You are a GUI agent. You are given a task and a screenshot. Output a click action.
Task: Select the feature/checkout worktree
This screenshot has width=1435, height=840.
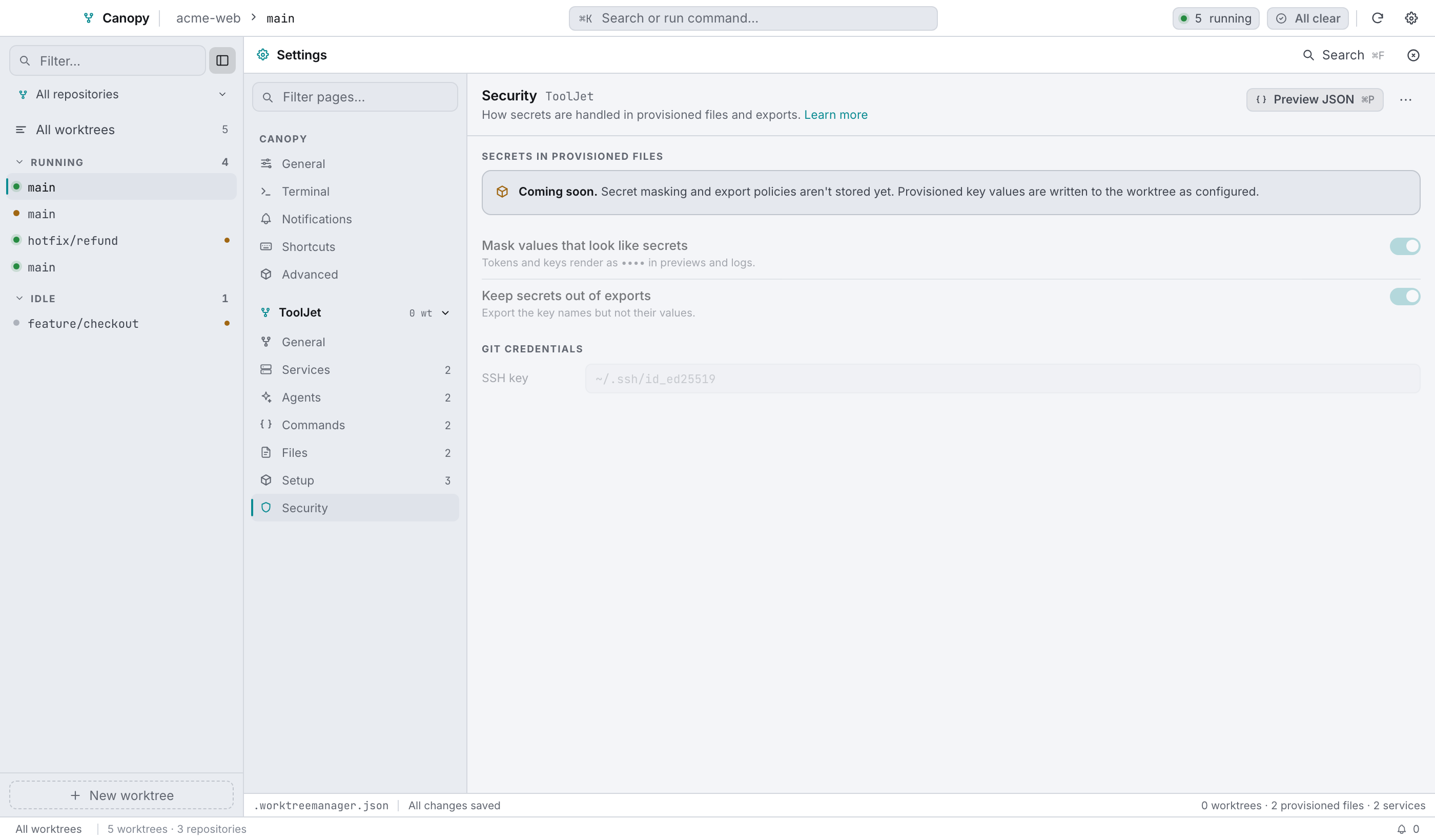pyautogui.click(x=121, y=323)
